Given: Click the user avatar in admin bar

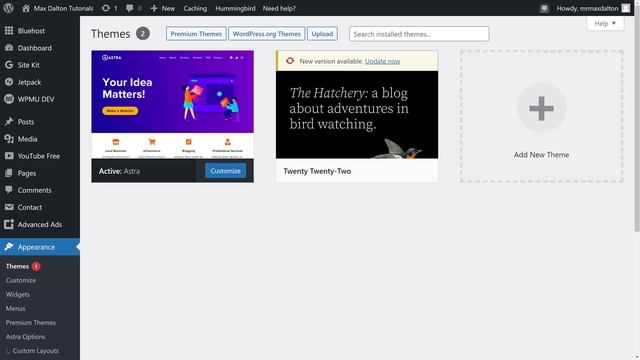Looking at the screenshot, I should tap(626, 8).
